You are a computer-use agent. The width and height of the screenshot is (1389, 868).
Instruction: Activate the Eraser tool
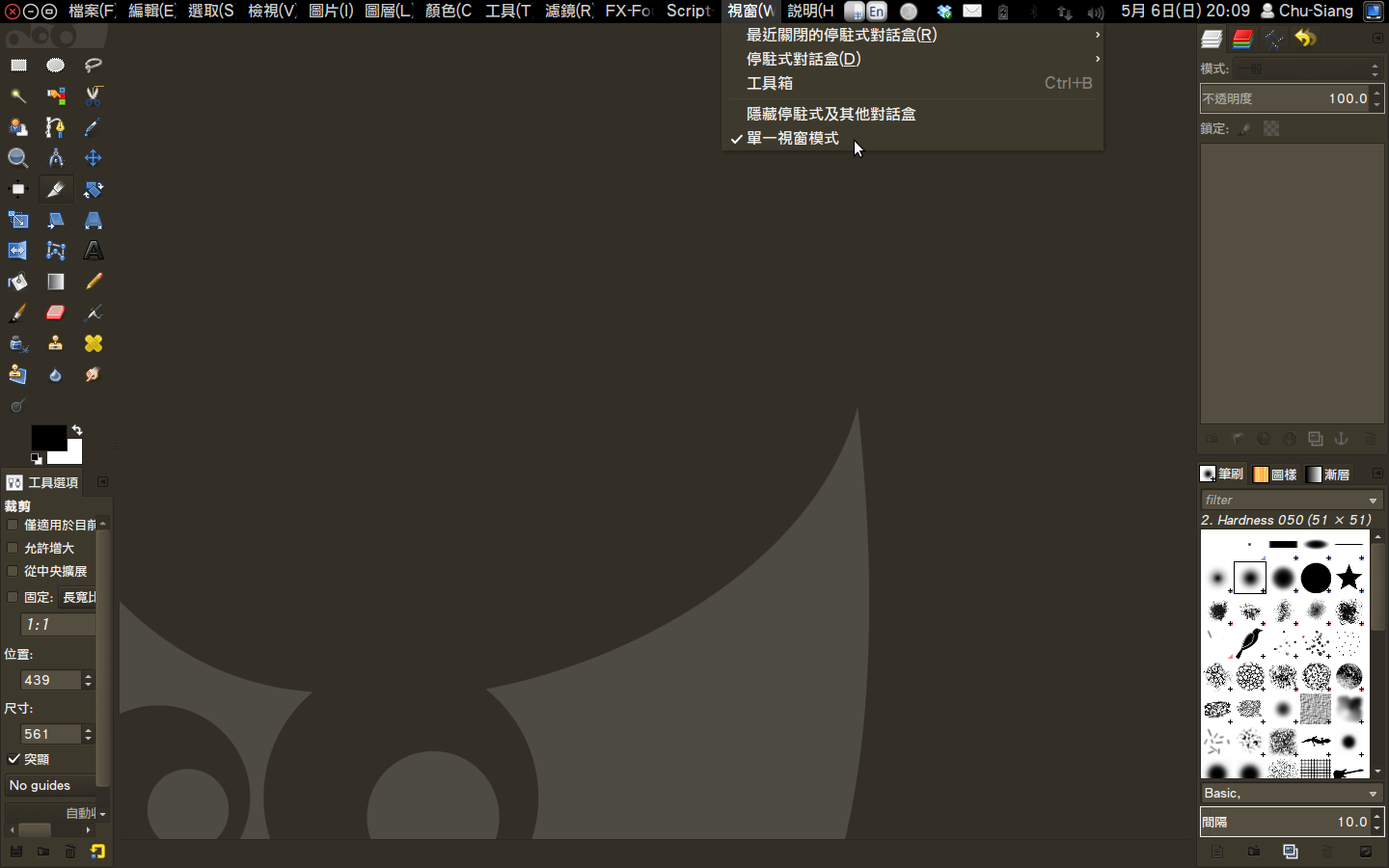56,312
